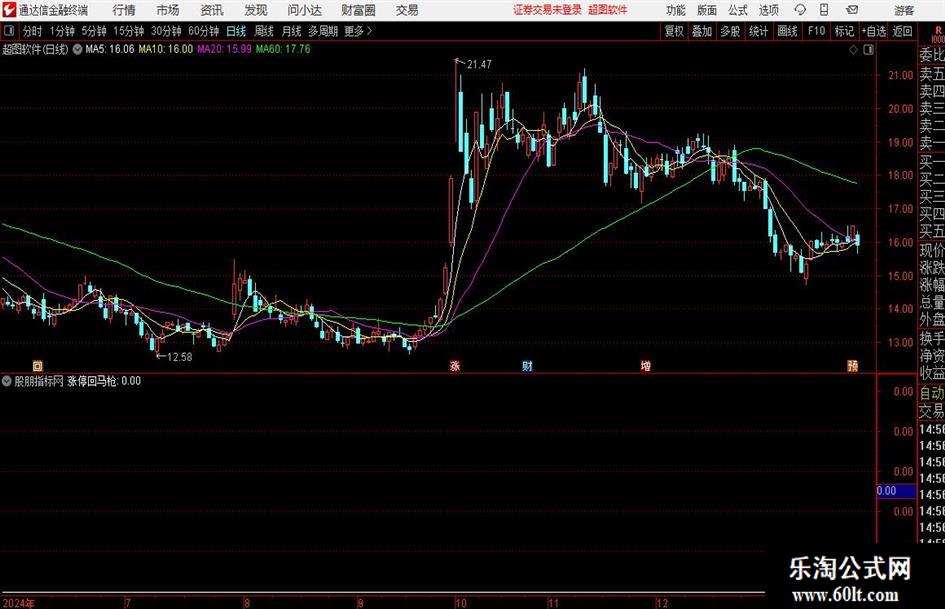
Task: Open the 资讯 menu
Action: click(212, 10)
